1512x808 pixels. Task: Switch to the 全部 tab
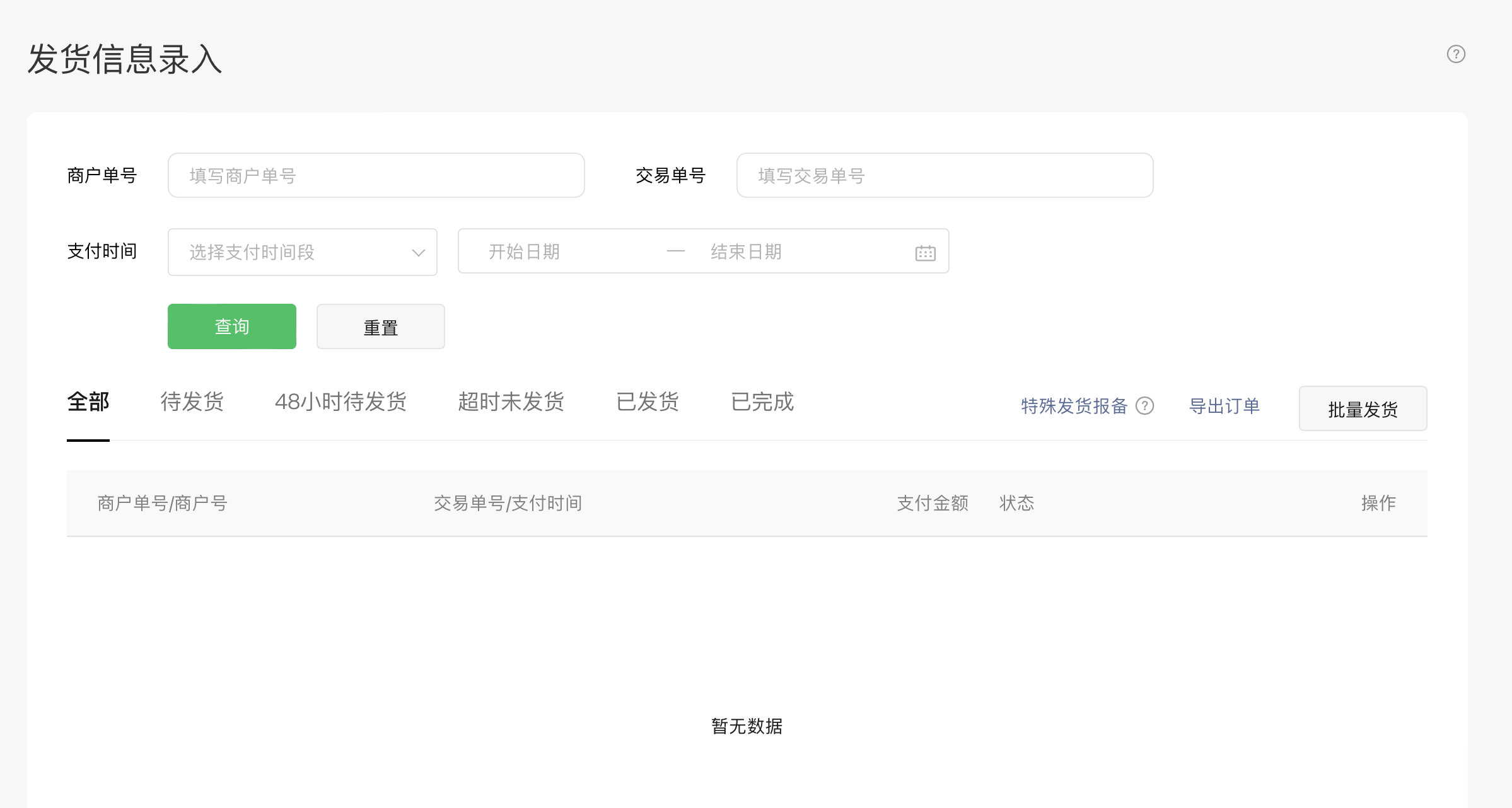click(x=88, y=402)
